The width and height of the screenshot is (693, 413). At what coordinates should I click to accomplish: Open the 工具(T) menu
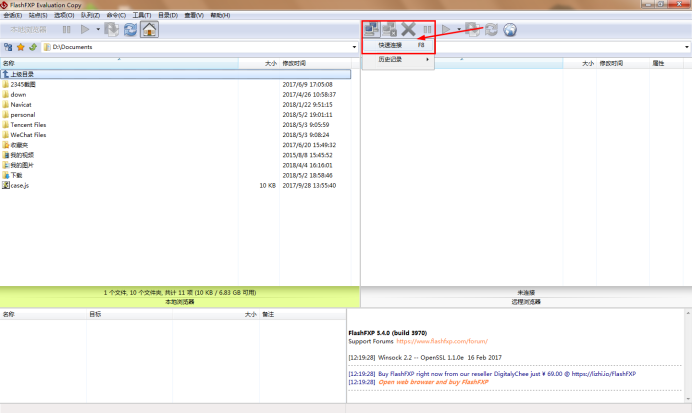pyautogui.click(x=141, y=15)
